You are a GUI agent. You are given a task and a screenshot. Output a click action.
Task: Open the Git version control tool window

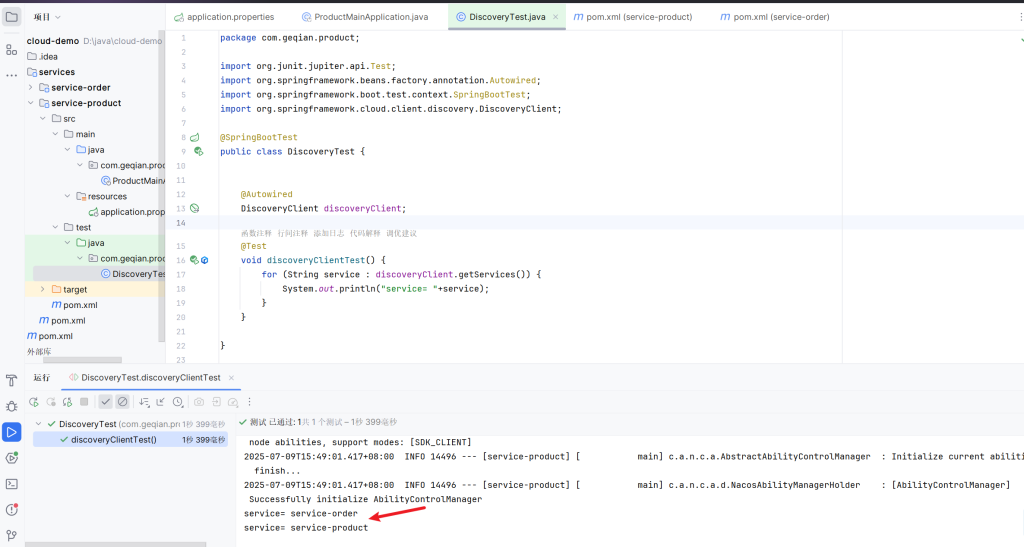click(12, 536)
